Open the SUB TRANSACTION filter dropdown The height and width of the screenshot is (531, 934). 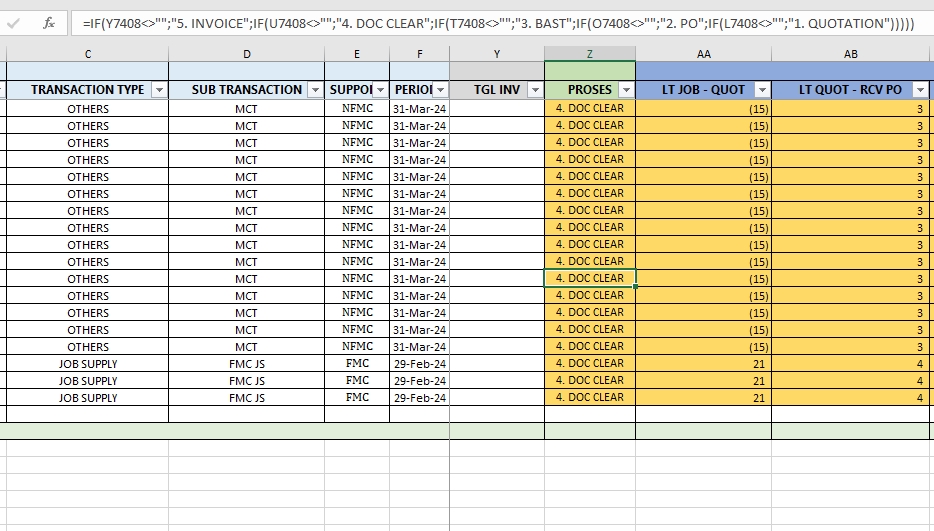(315, 90)
